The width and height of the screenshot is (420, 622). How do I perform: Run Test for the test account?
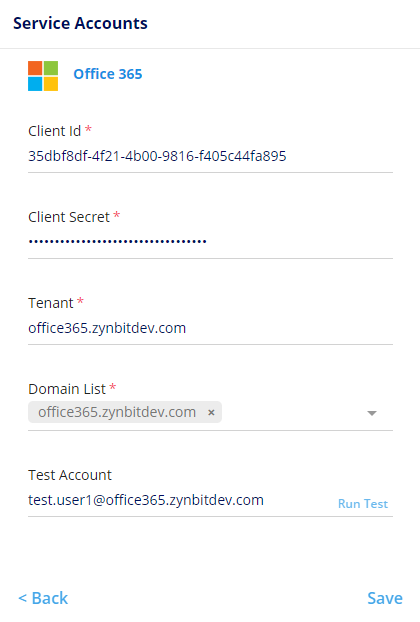coord(363,504)
